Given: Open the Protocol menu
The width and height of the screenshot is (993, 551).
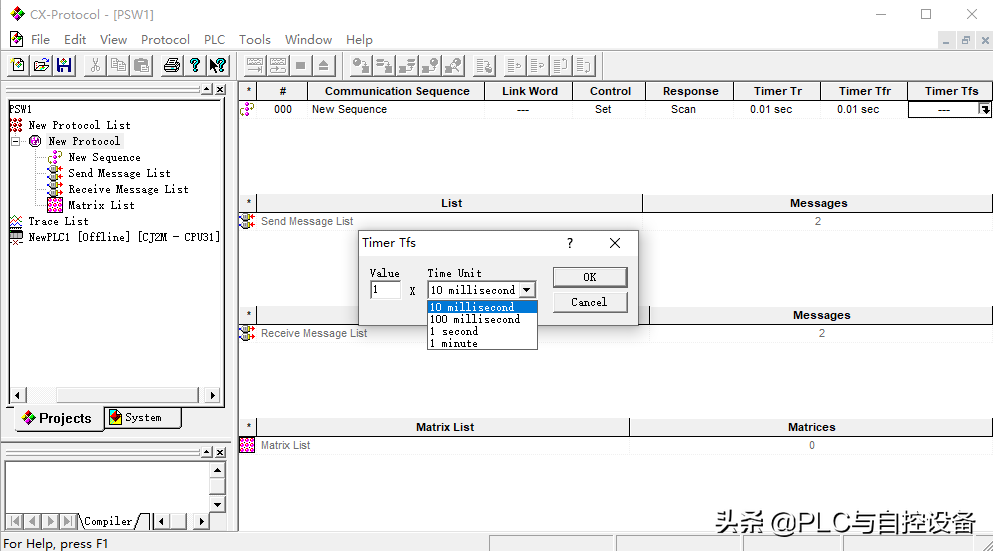Looking at the screenshot, I should [x=165, y=39].
